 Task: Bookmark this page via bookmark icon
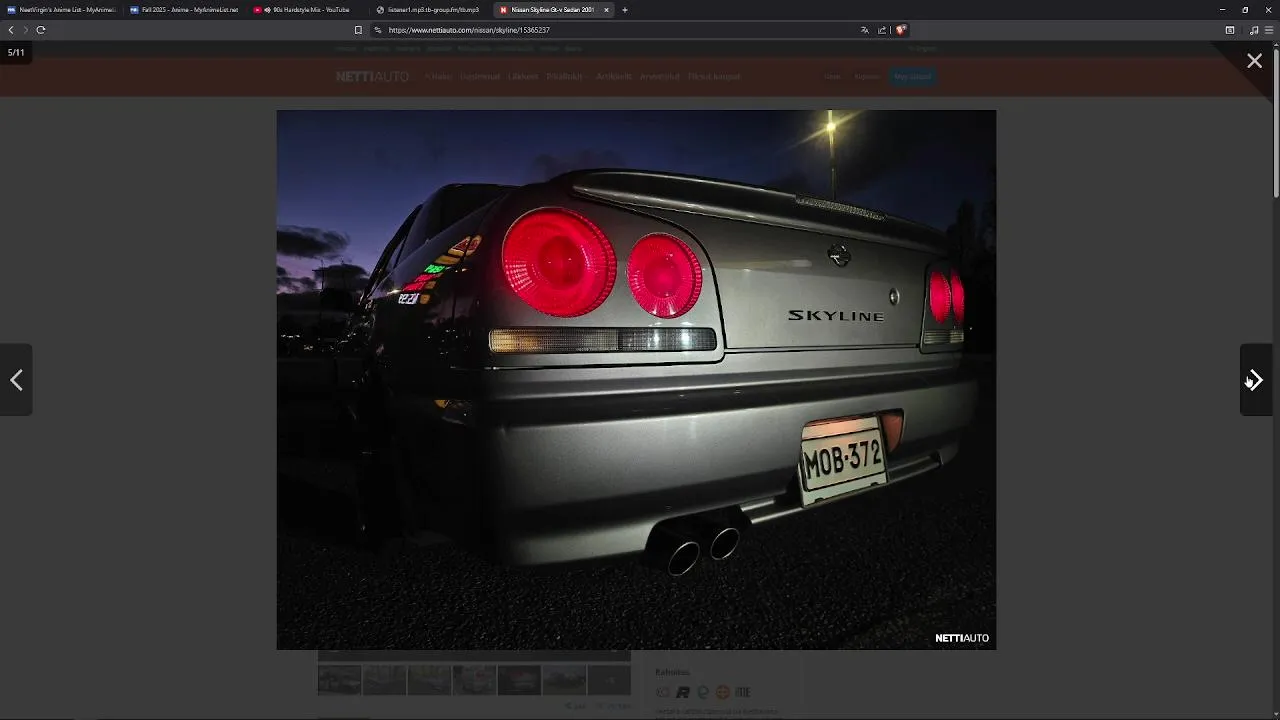[x=358, y=30]
